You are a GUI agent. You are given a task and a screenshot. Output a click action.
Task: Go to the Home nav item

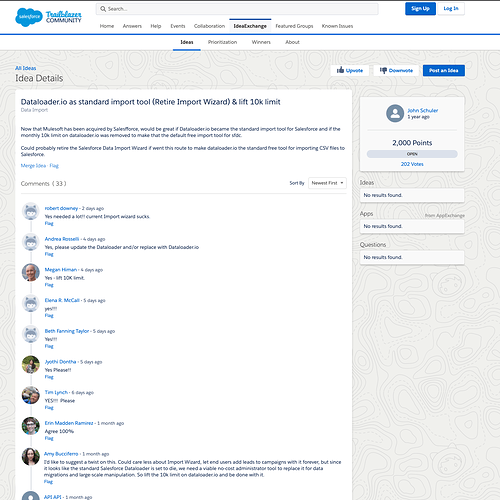click(x=107, y=26)
